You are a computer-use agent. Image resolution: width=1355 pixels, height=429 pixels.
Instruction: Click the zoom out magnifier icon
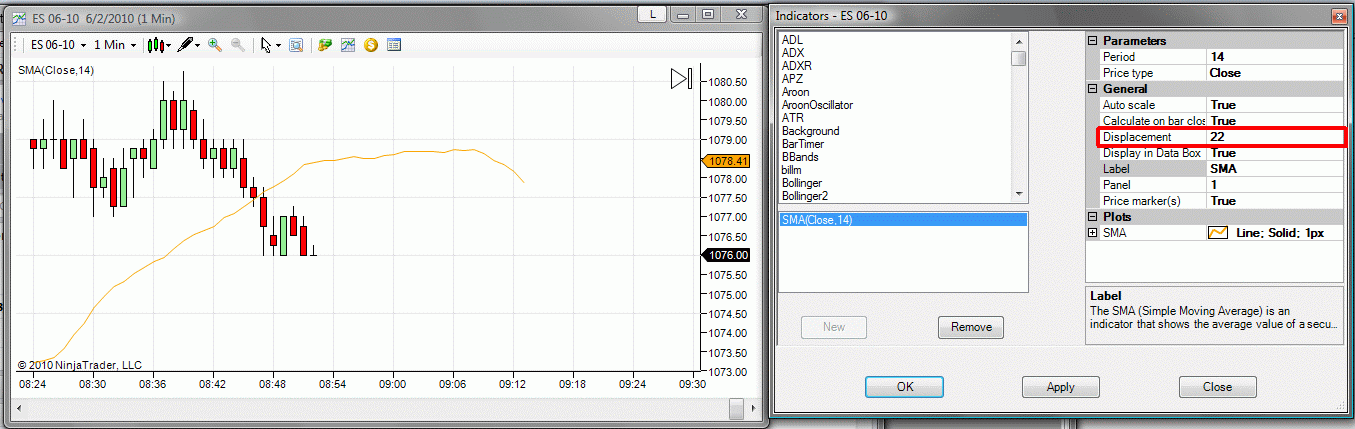(x=238, y=45)
